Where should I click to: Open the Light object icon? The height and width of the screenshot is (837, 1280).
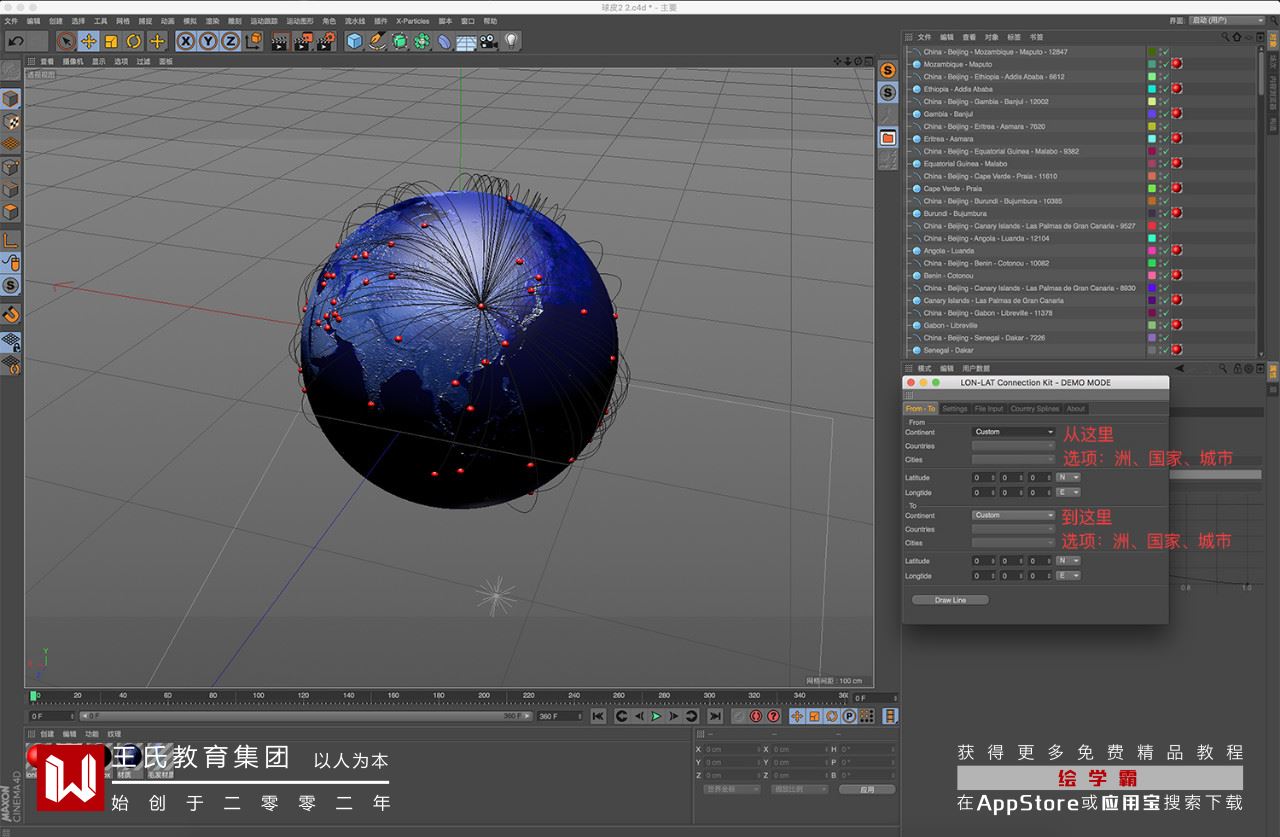pos(512,41)
